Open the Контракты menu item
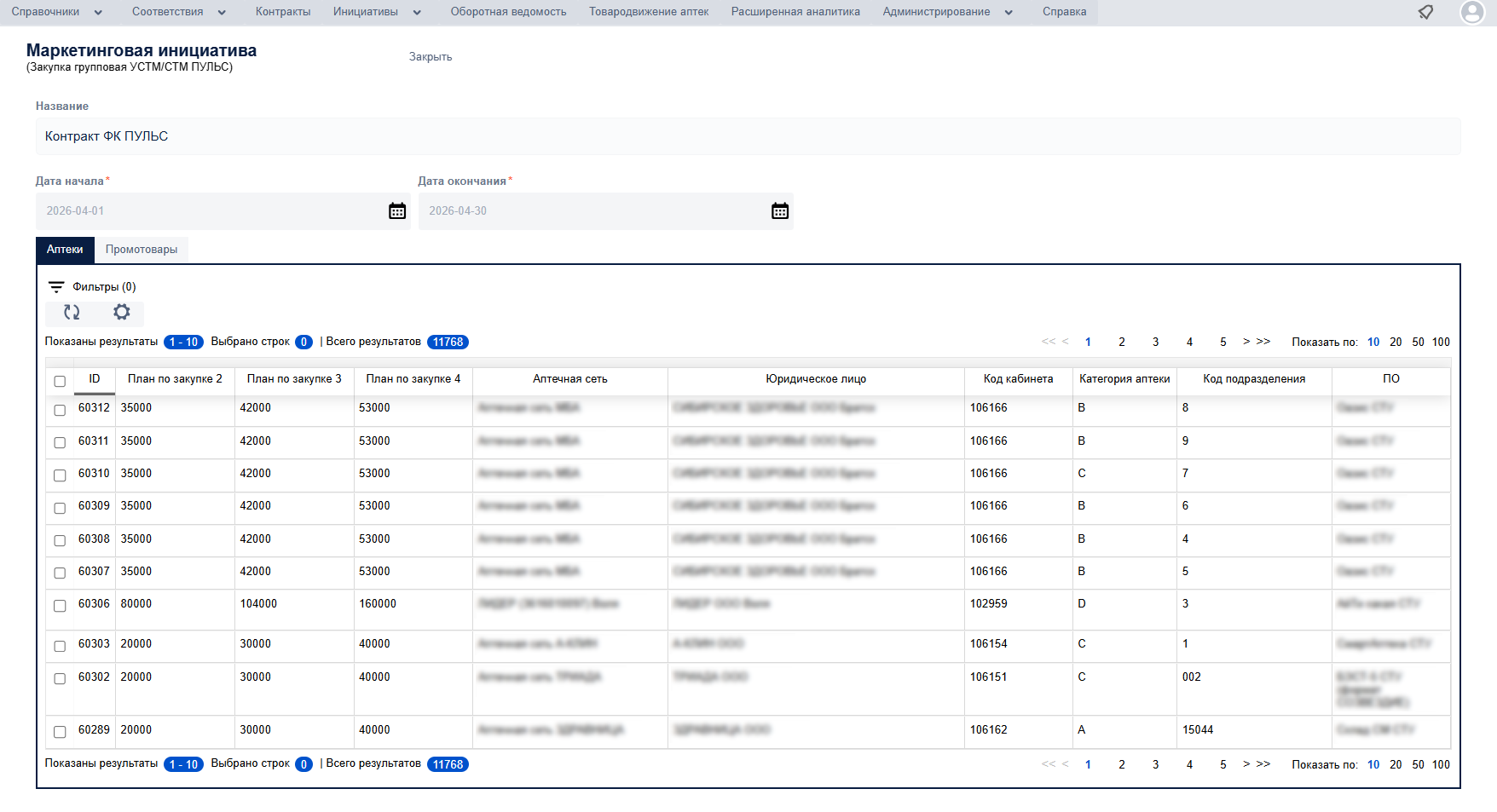 click(283, 12)
